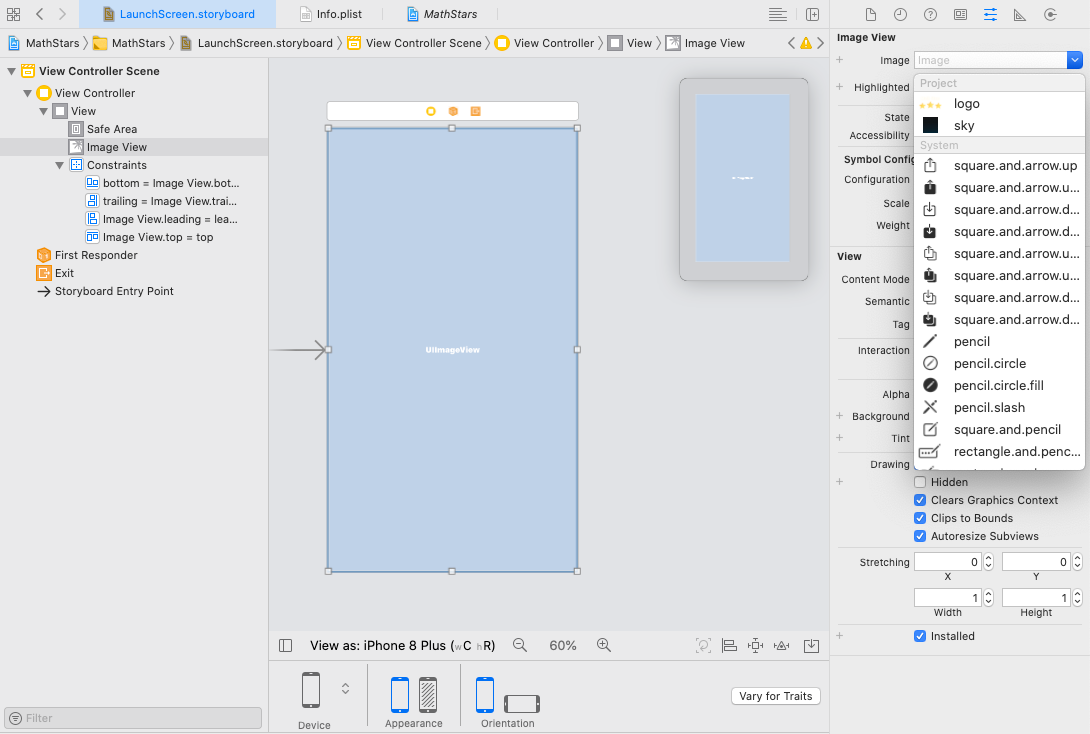
Task: Open the Device picker stepper
Action: point(345,689)
